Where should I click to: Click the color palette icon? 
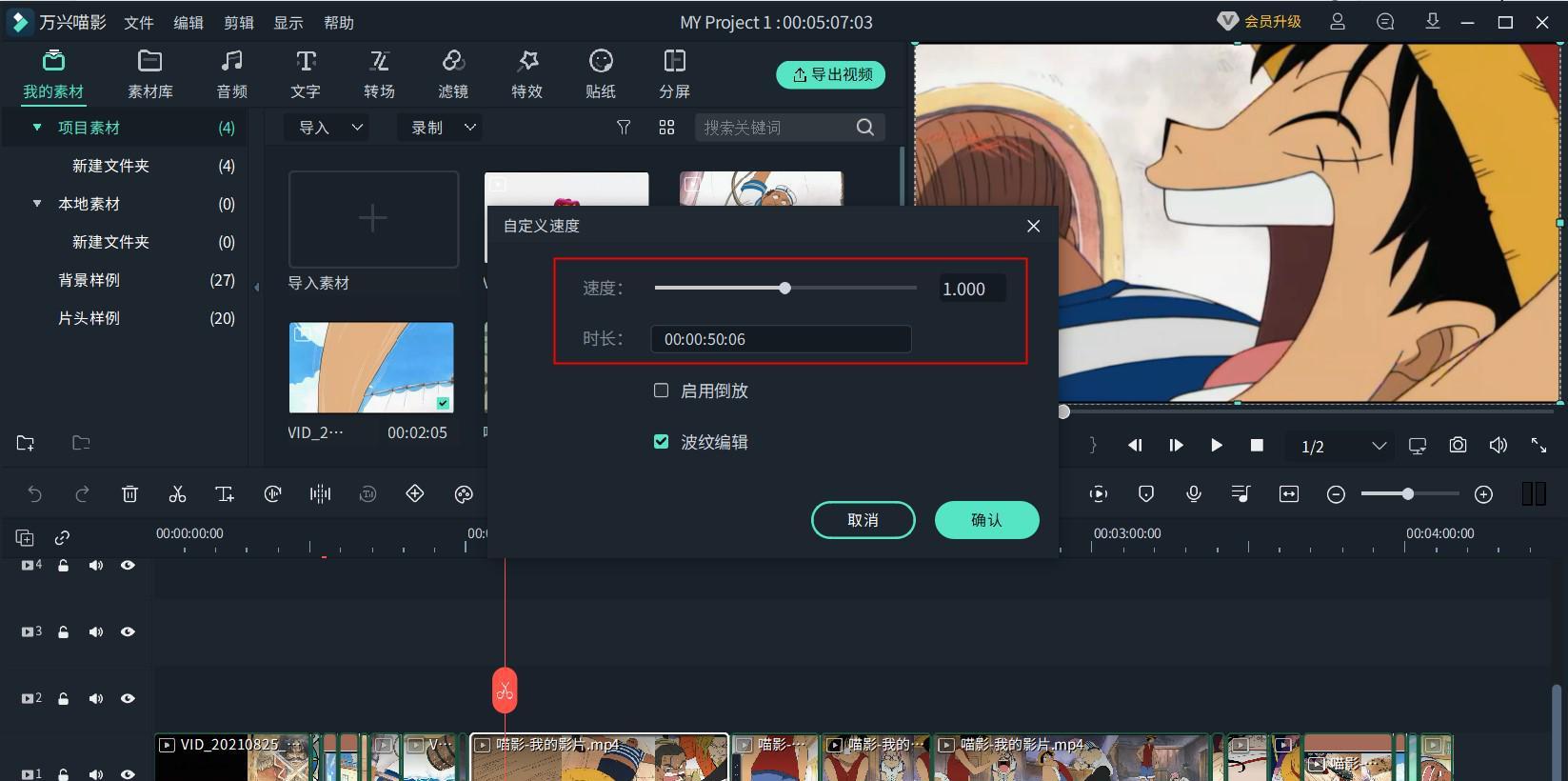[464, 493]
